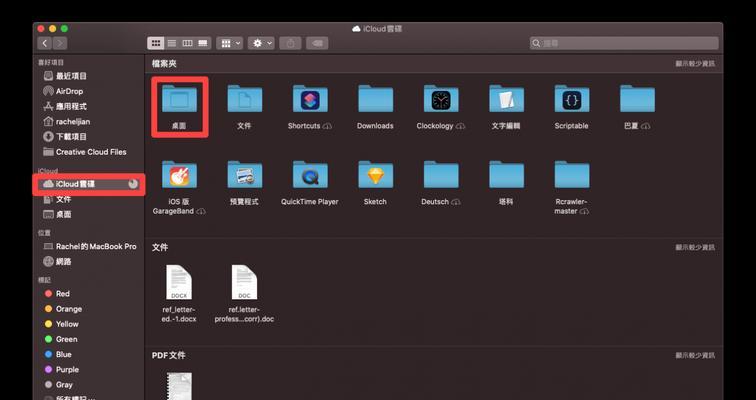The height and width of the screenshot is (400, 756).
Task: Show less info for the 文件 section
Action: [x=695, y=247]
